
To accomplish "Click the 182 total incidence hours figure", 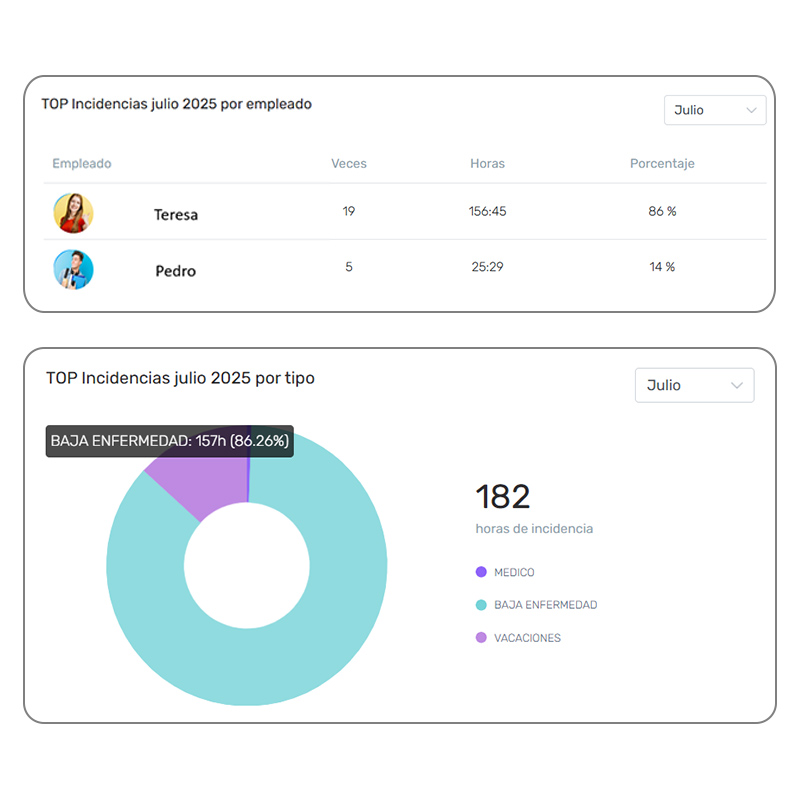I will click(503, 497).
